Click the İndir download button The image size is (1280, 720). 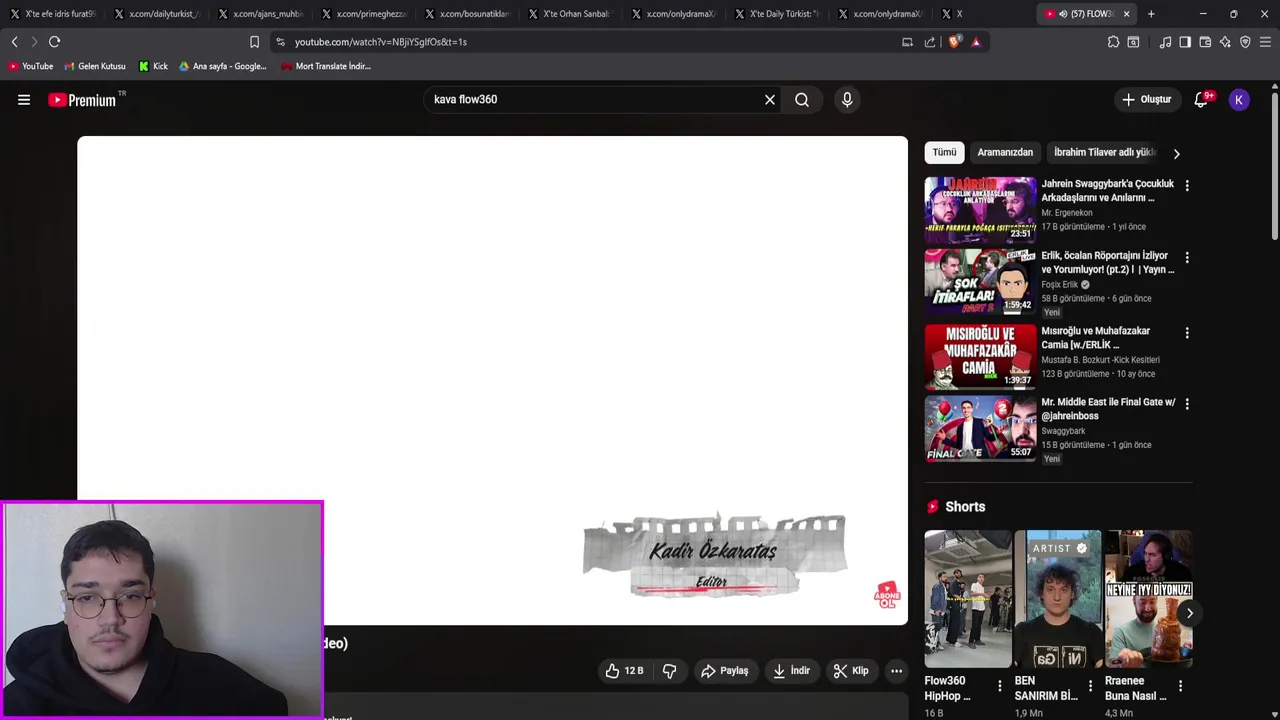791,671
